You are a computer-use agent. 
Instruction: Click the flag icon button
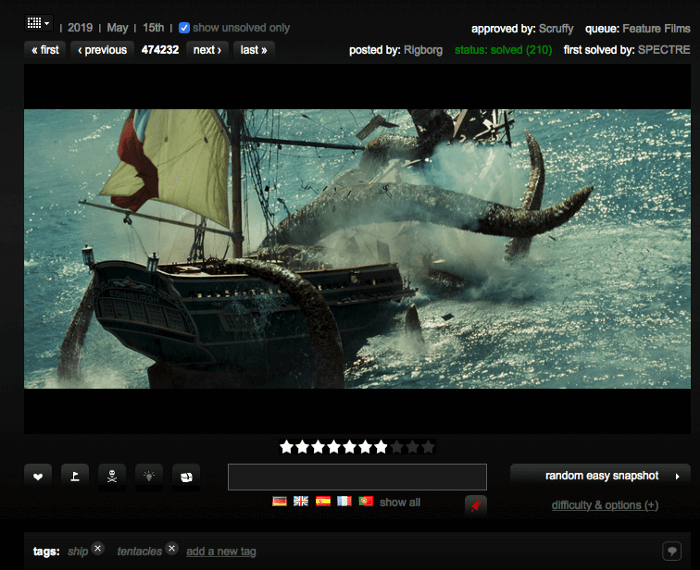[x=75, y=477]
